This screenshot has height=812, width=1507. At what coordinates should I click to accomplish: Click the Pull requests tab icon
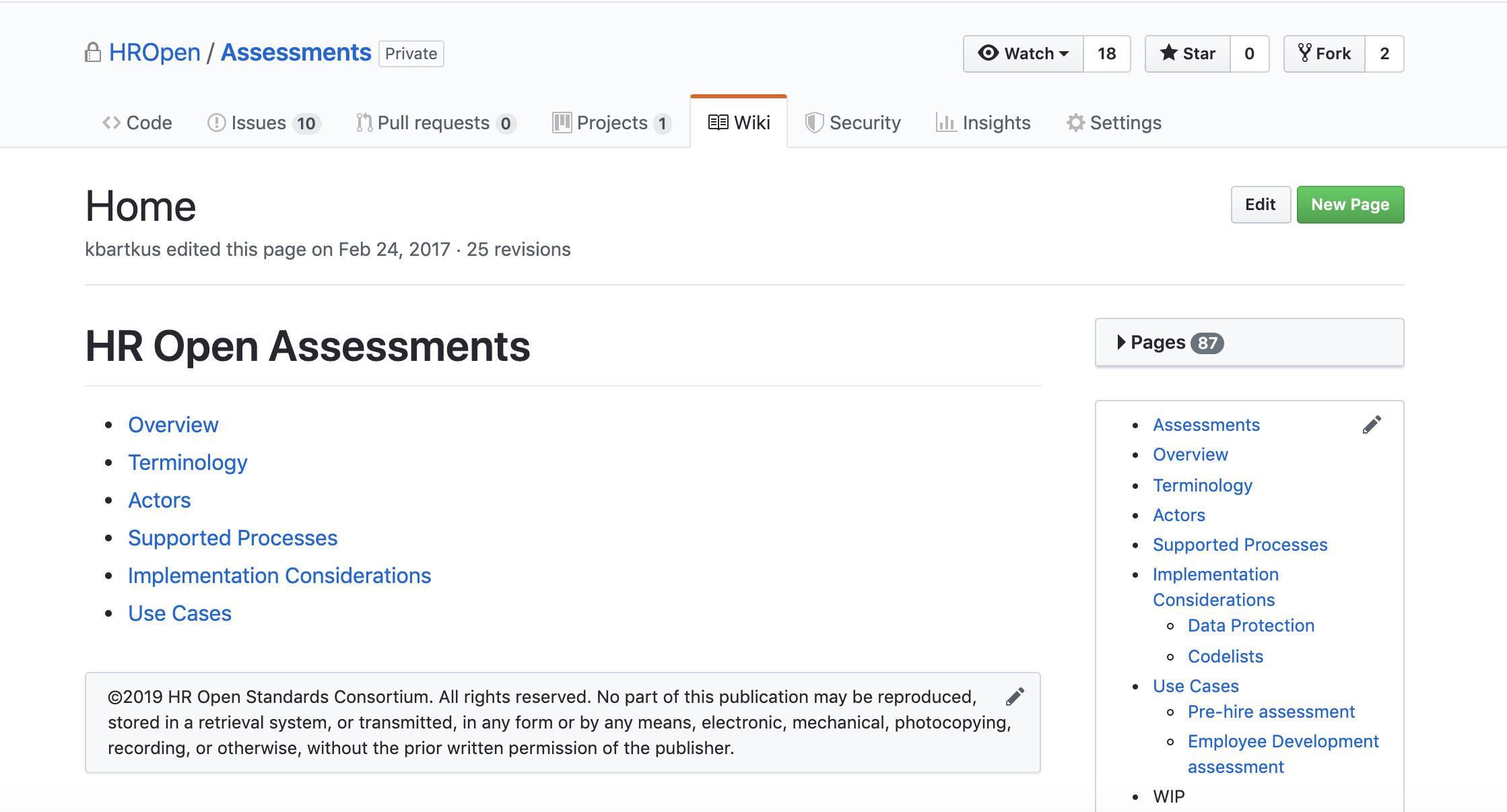(x=364, y=123)
